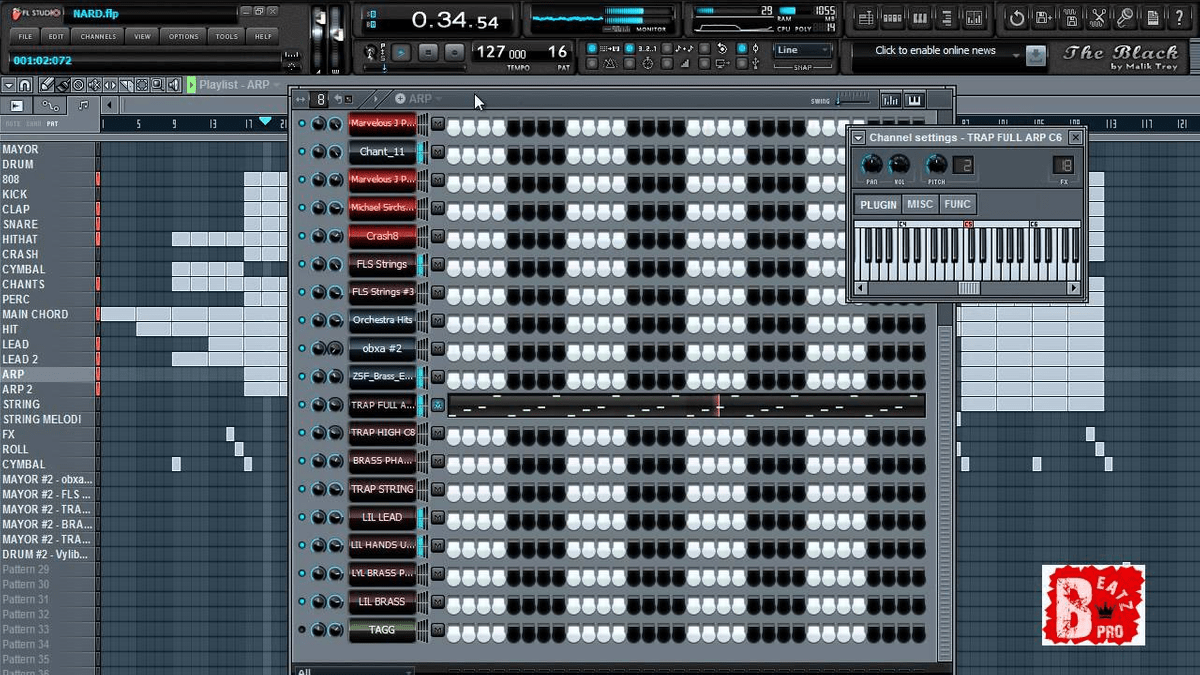Toggle loop recording LED
Image resolution: width=1200 pixels, height=675 pixels.
tap(704, 49)
